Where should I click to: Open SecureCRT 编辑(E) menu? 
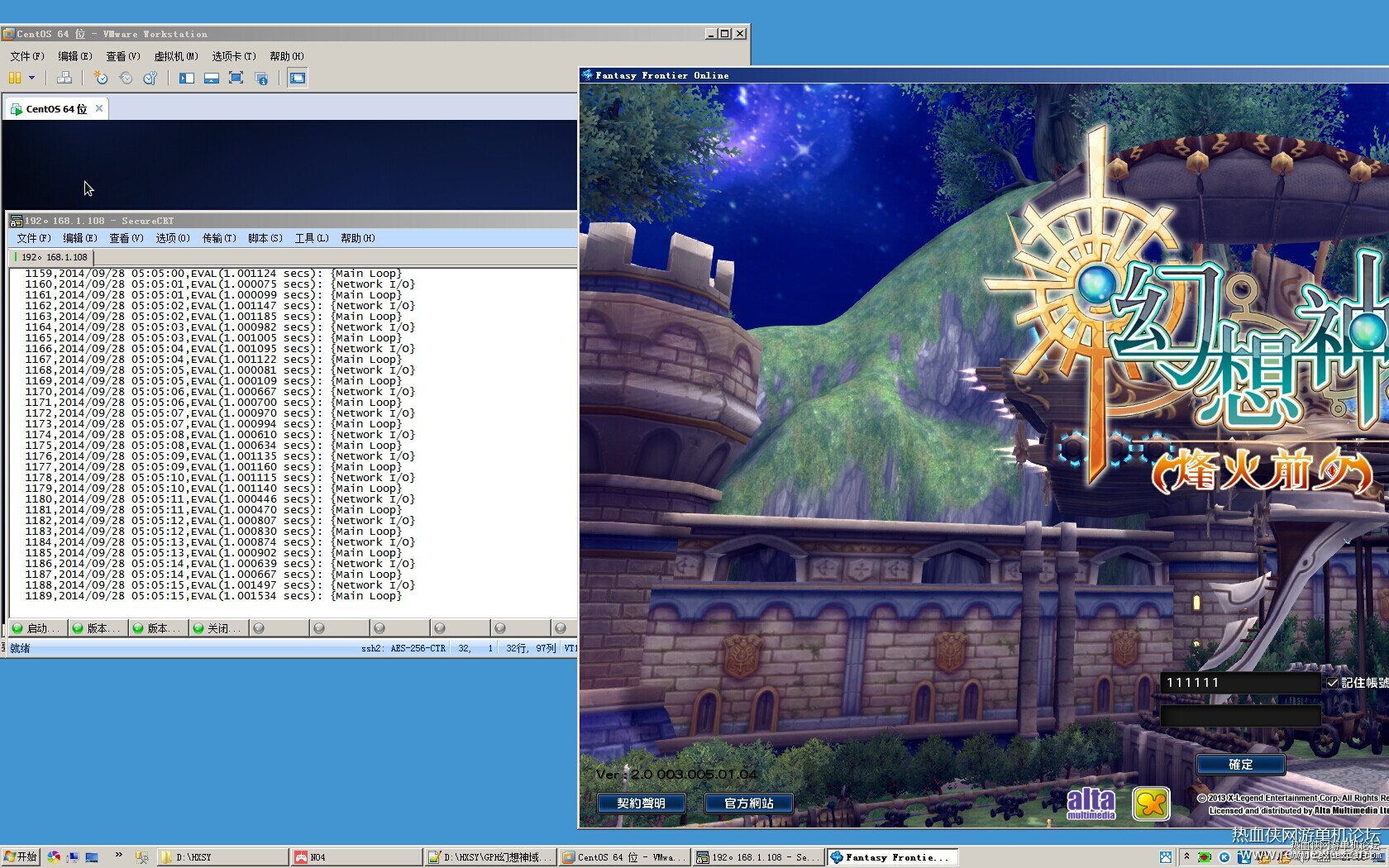point(80,238)
